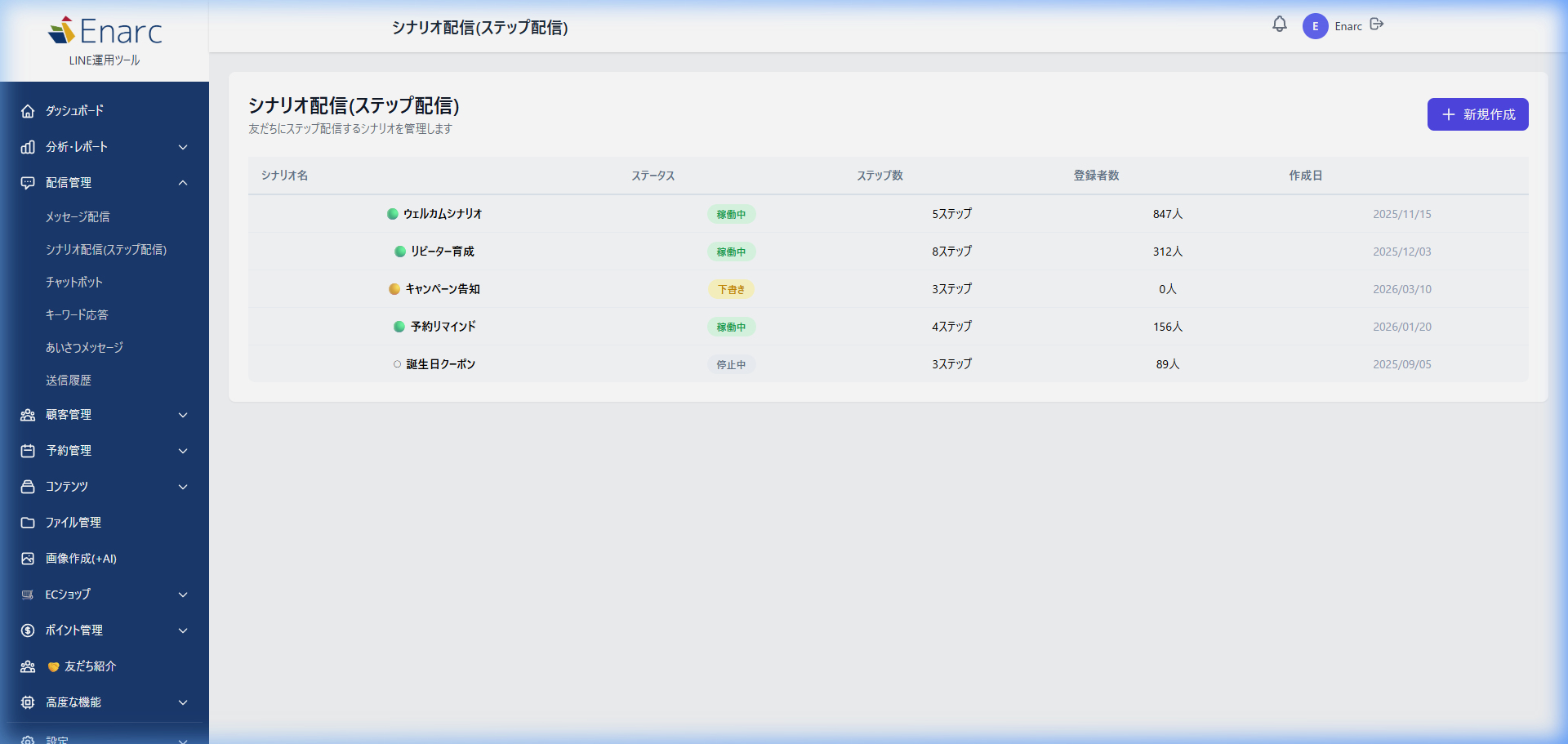Screen dimensions: 1568x744
Task: Open the ウェルカムシナリオ scenario row
Action: tap(442, 214)
